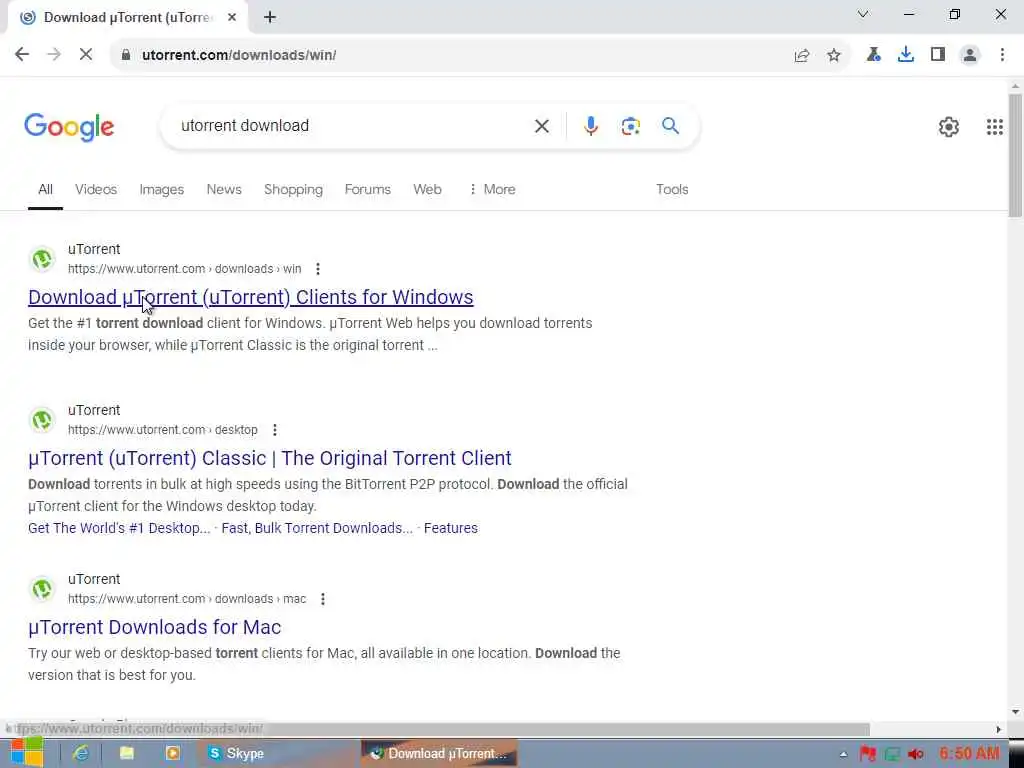Click the utorrent download search field
Image resolution: width=1024 pixels, height=768 pixels.
pyautogui.click(x=353, y=126)
